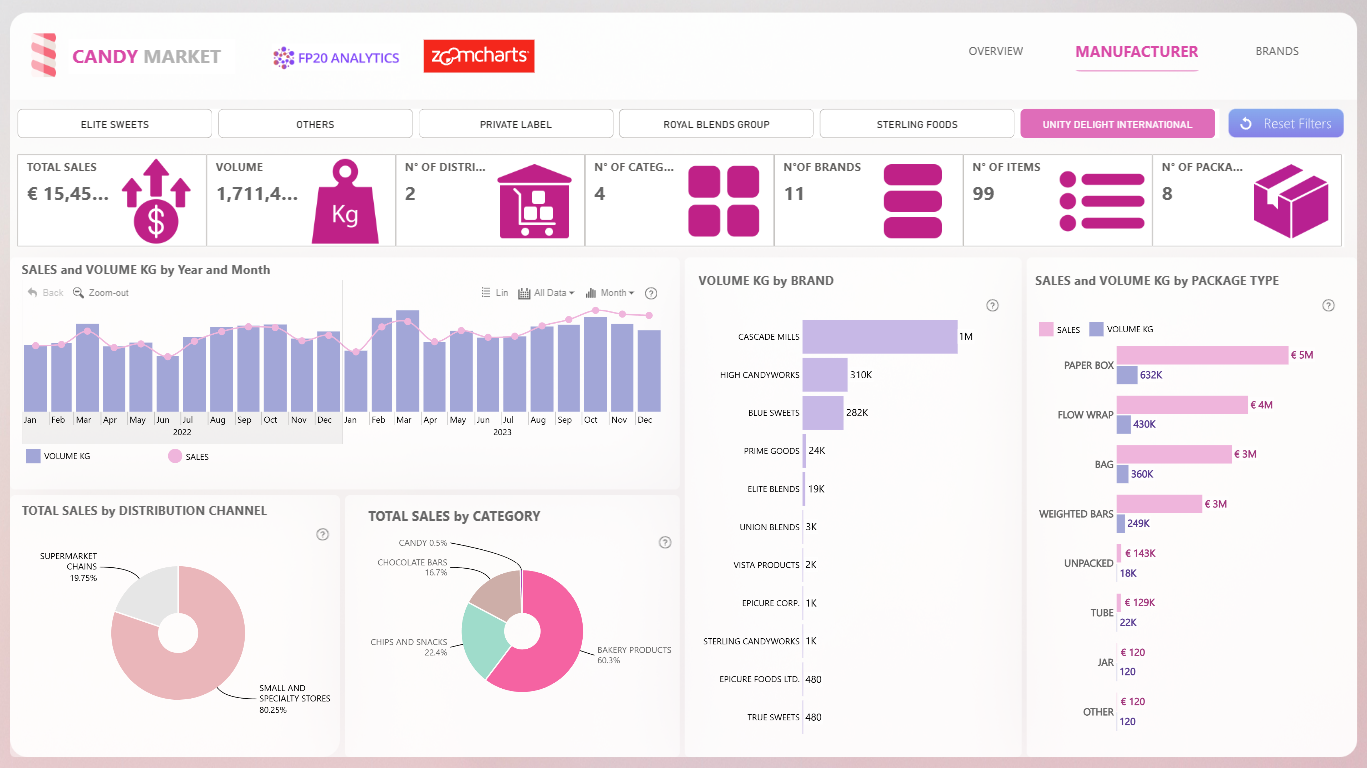This screenshot has height=768, width=1367.
Task: Filter by Sterling Foods manufacturer
Action: (x=917, y=124)
